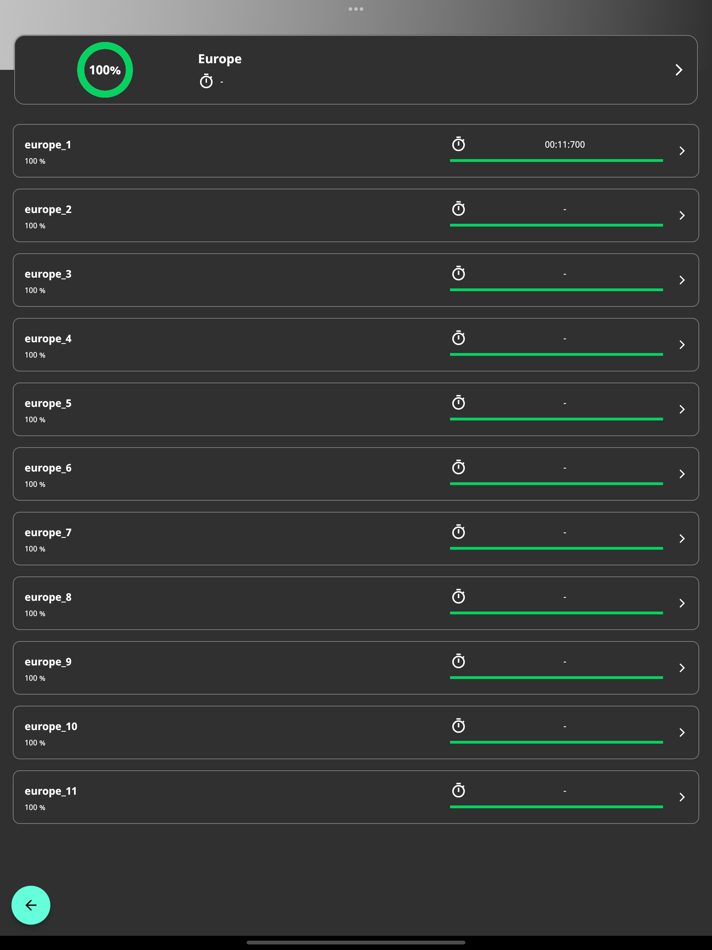Select the europe_3 list item title
Screen dimensions: 712x950
48,274
